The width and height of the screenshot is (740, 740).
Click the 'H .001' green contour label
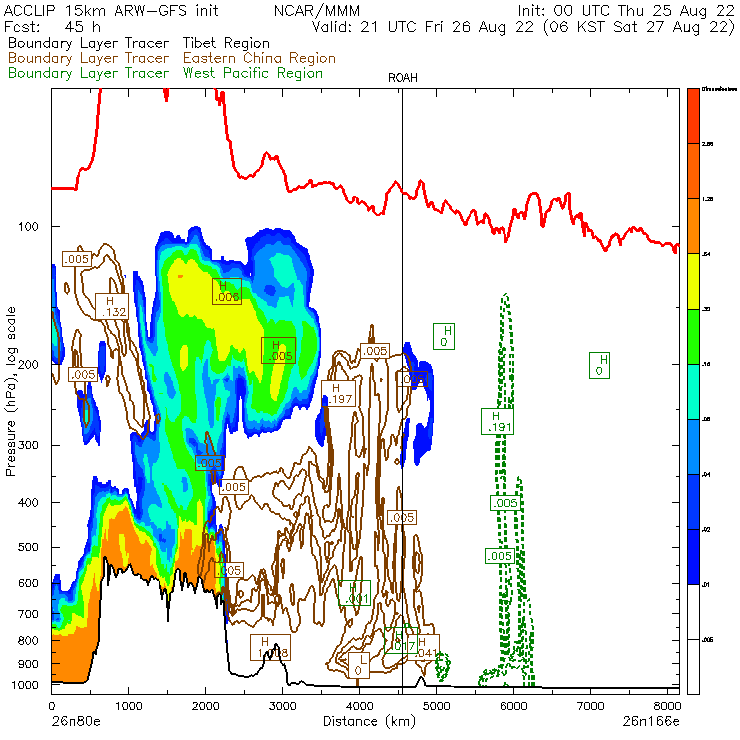coord(354,593)
